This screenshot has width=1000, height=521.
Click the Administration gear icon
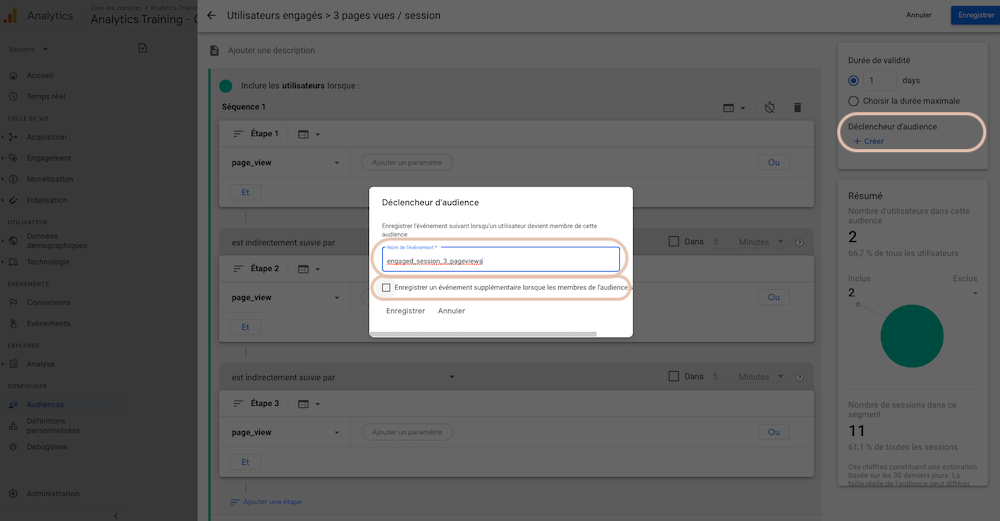[x=13, y=494]
